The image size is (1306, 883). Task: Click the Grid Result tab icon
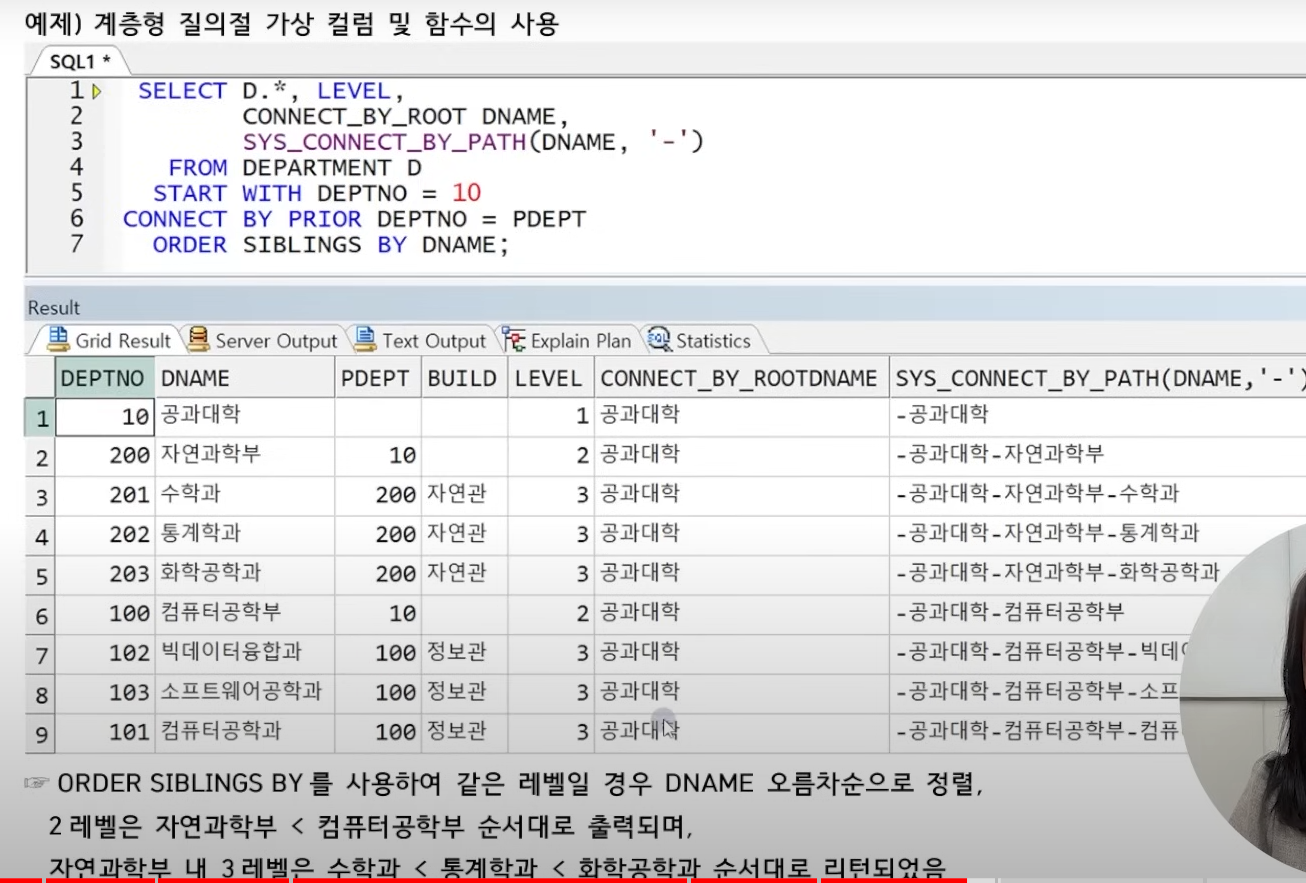58,340
